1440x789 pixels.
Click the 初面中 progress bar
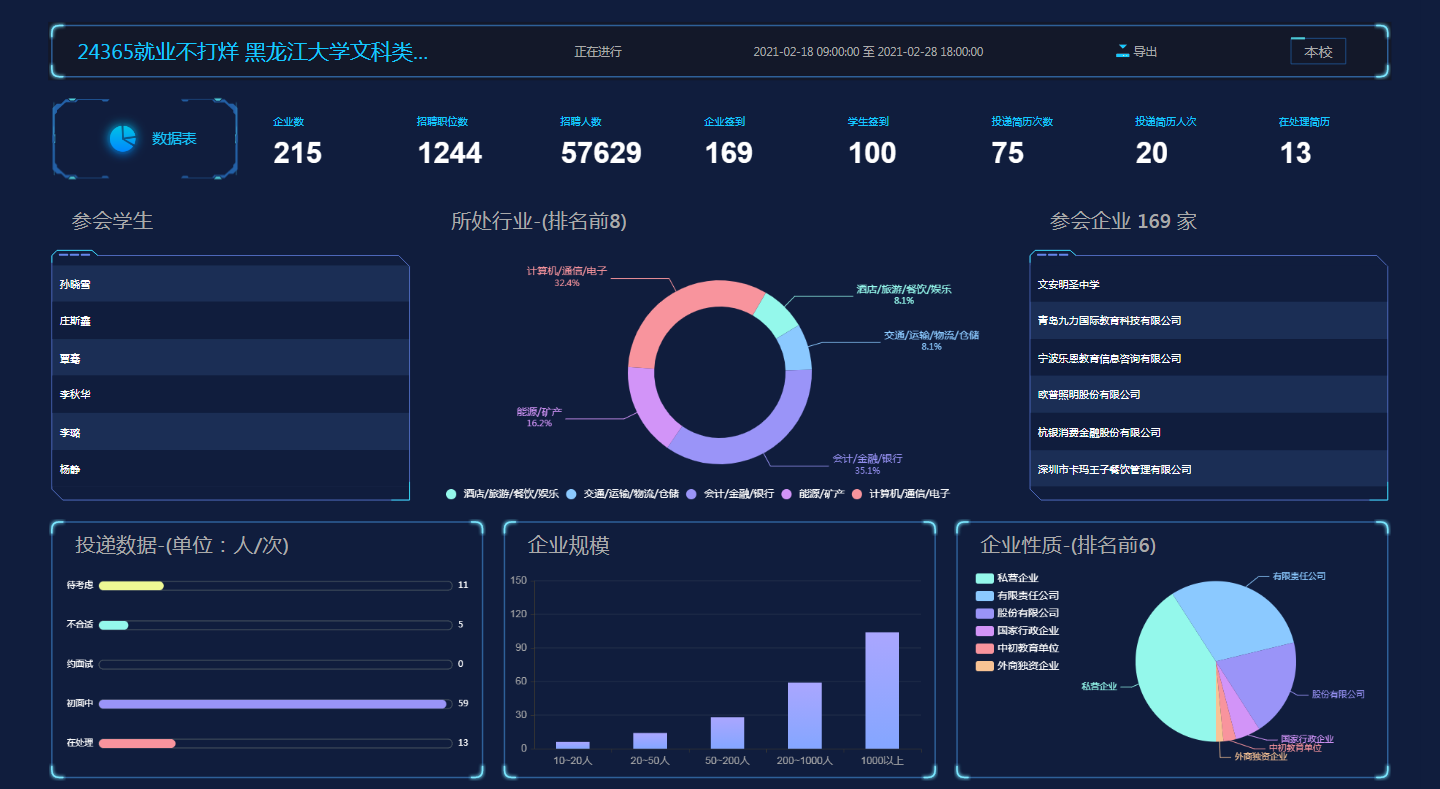[x=272, y=704]
